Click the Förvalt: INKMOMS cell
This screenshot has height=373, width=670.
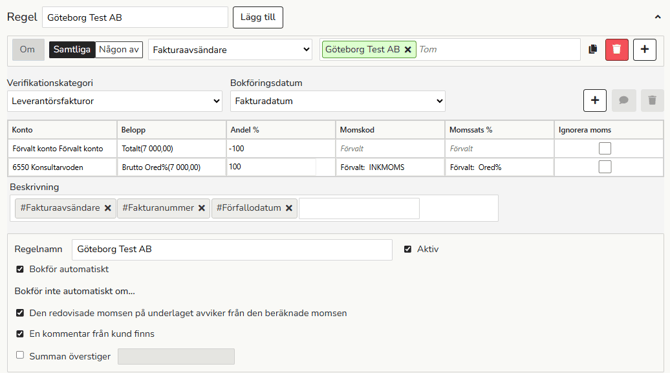point(390,167)
